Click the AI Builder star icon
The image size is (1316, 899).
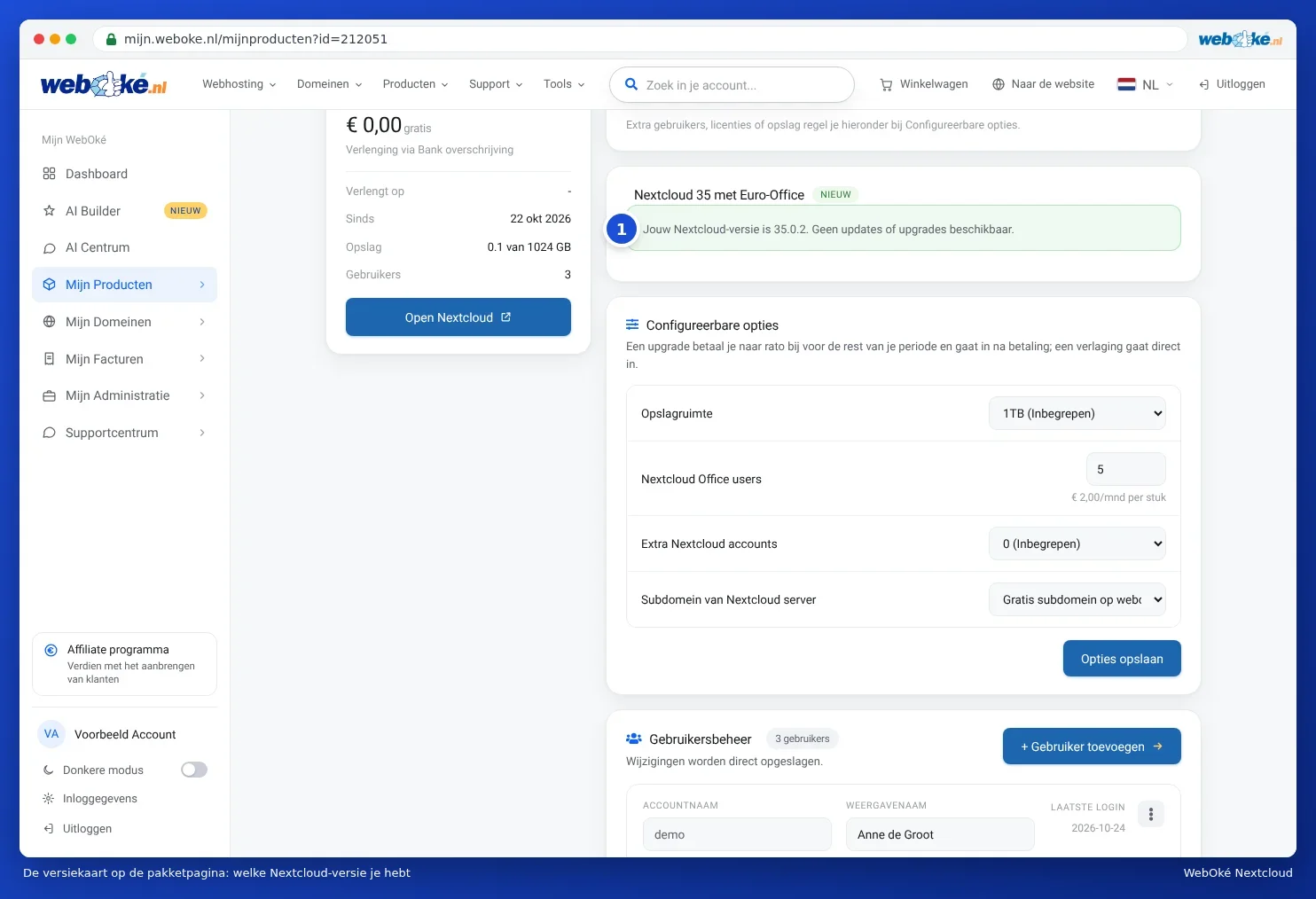coord(50,211)
